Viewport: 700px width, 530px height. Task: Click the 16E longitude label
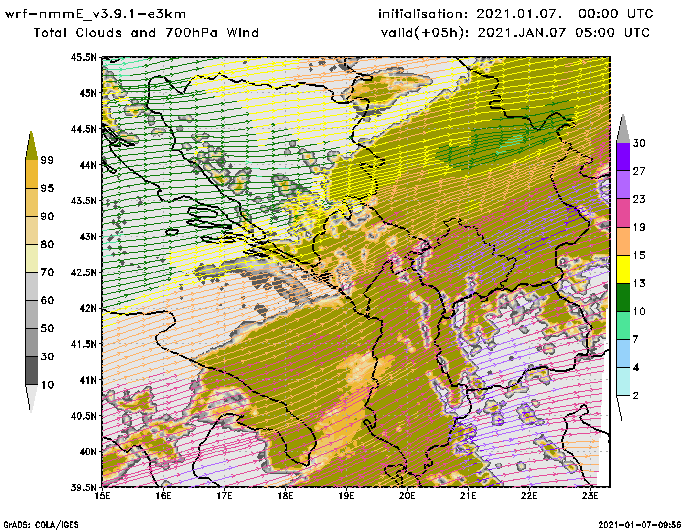163,495
